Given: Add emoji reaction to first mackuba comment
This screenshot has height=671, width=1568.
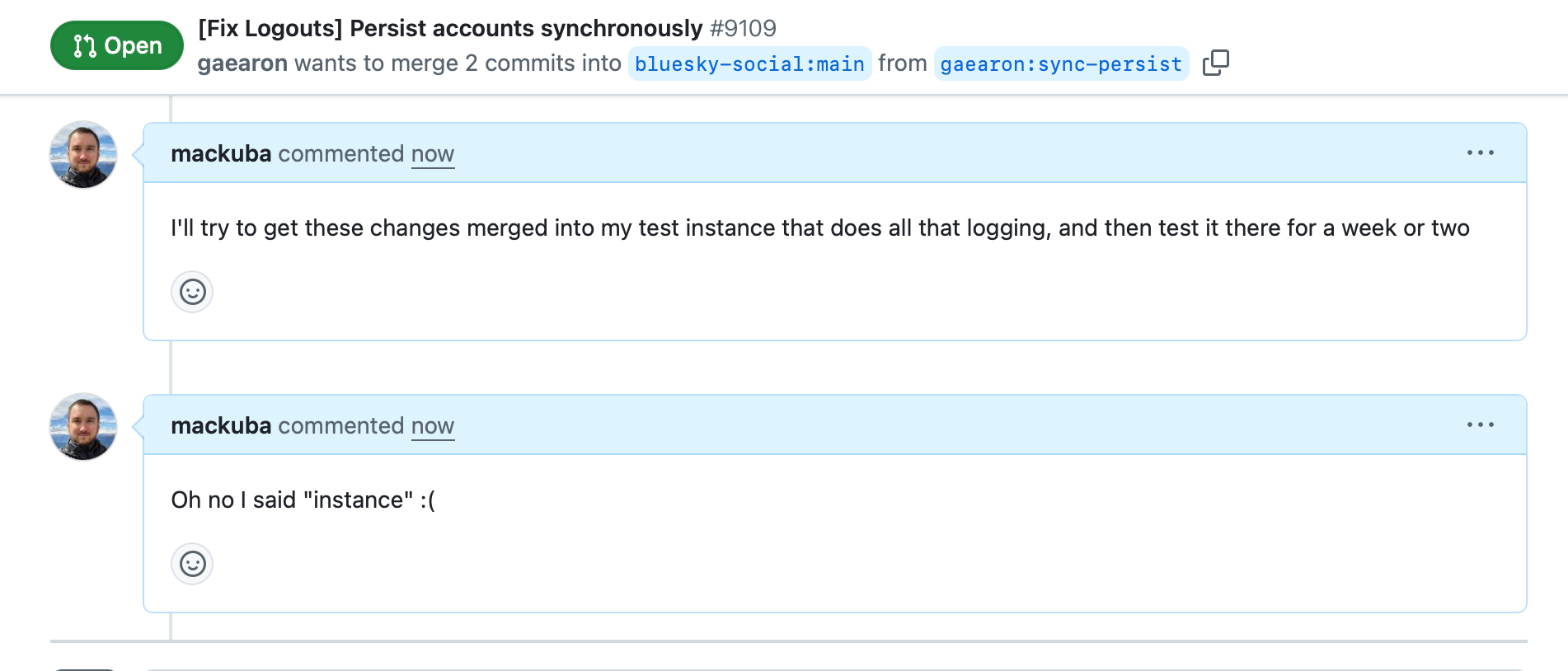Looking at the screenshot, I should [192, 292].
